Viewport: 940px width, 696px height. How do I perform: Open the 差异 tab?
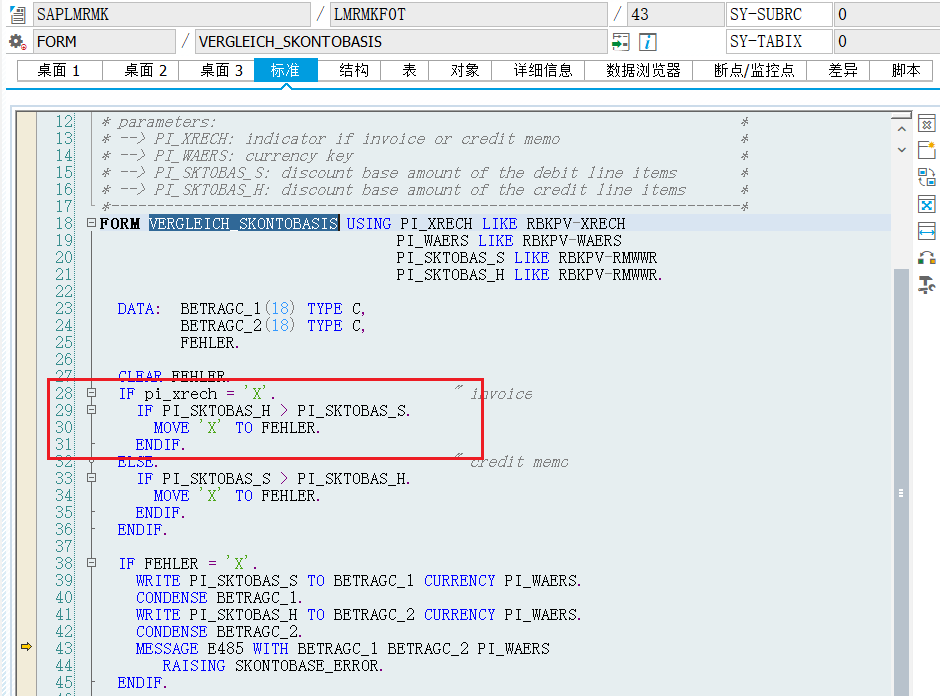[838, 70]
